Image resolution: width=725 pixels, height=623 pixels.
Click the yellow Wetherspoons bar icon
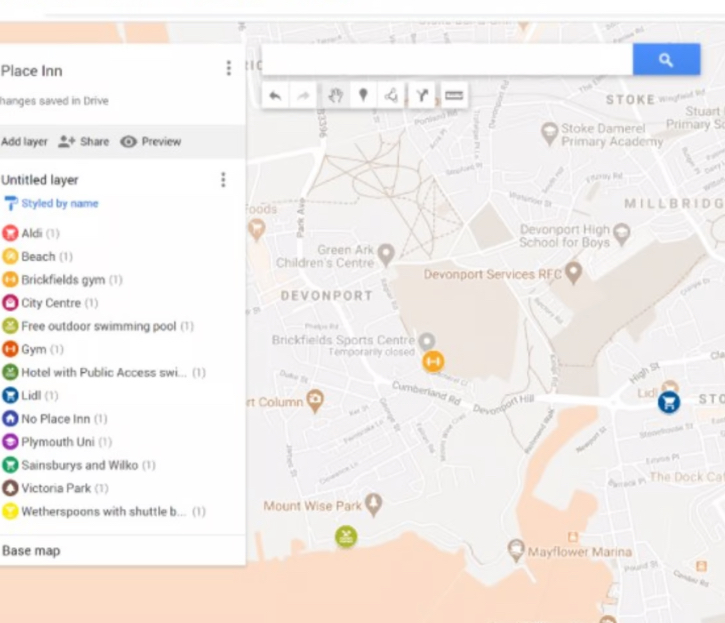coord(10,511)
